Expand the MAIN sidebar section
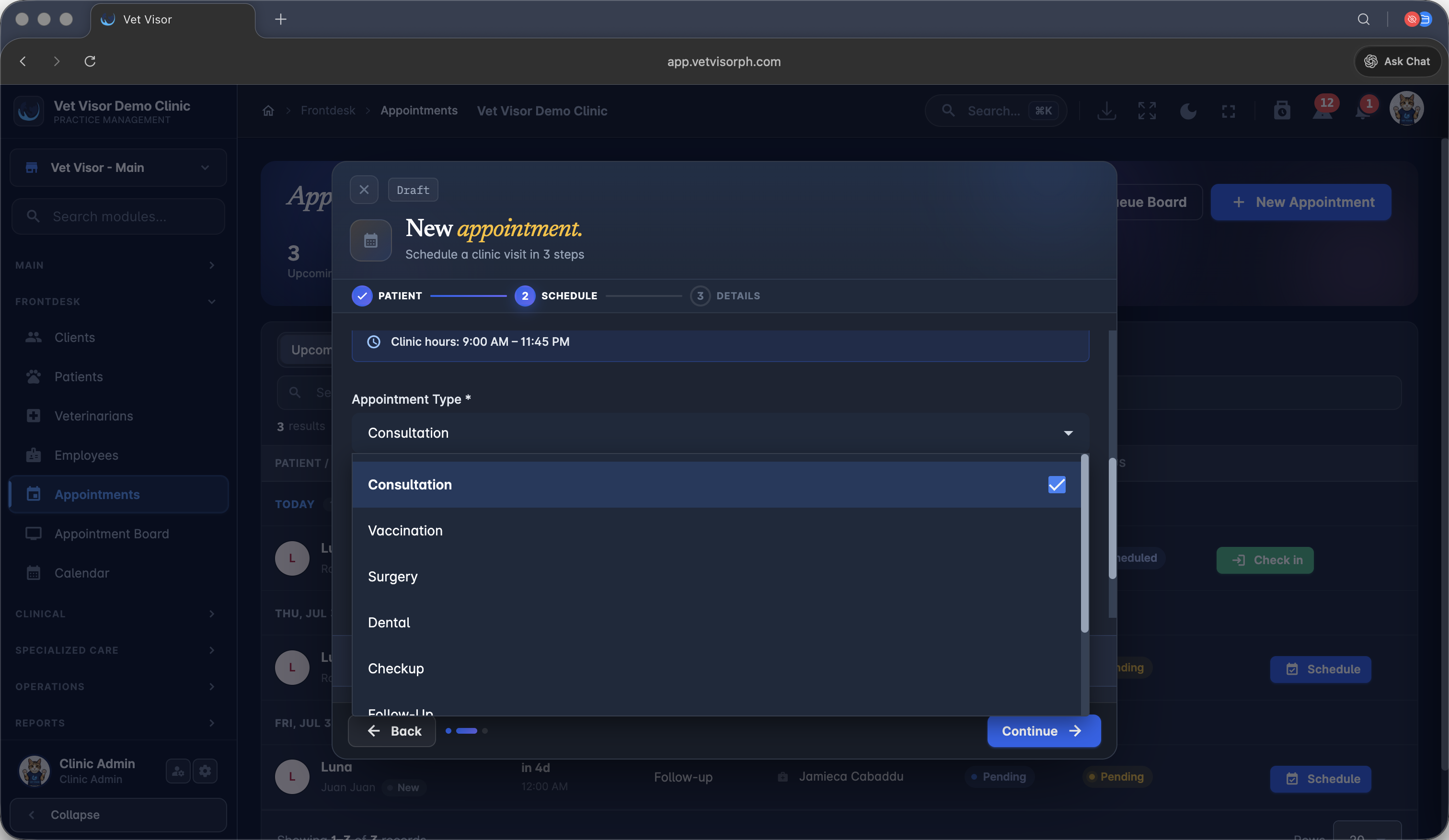The width and height of the screenshot is (1449, 840). tap(115, 265)
